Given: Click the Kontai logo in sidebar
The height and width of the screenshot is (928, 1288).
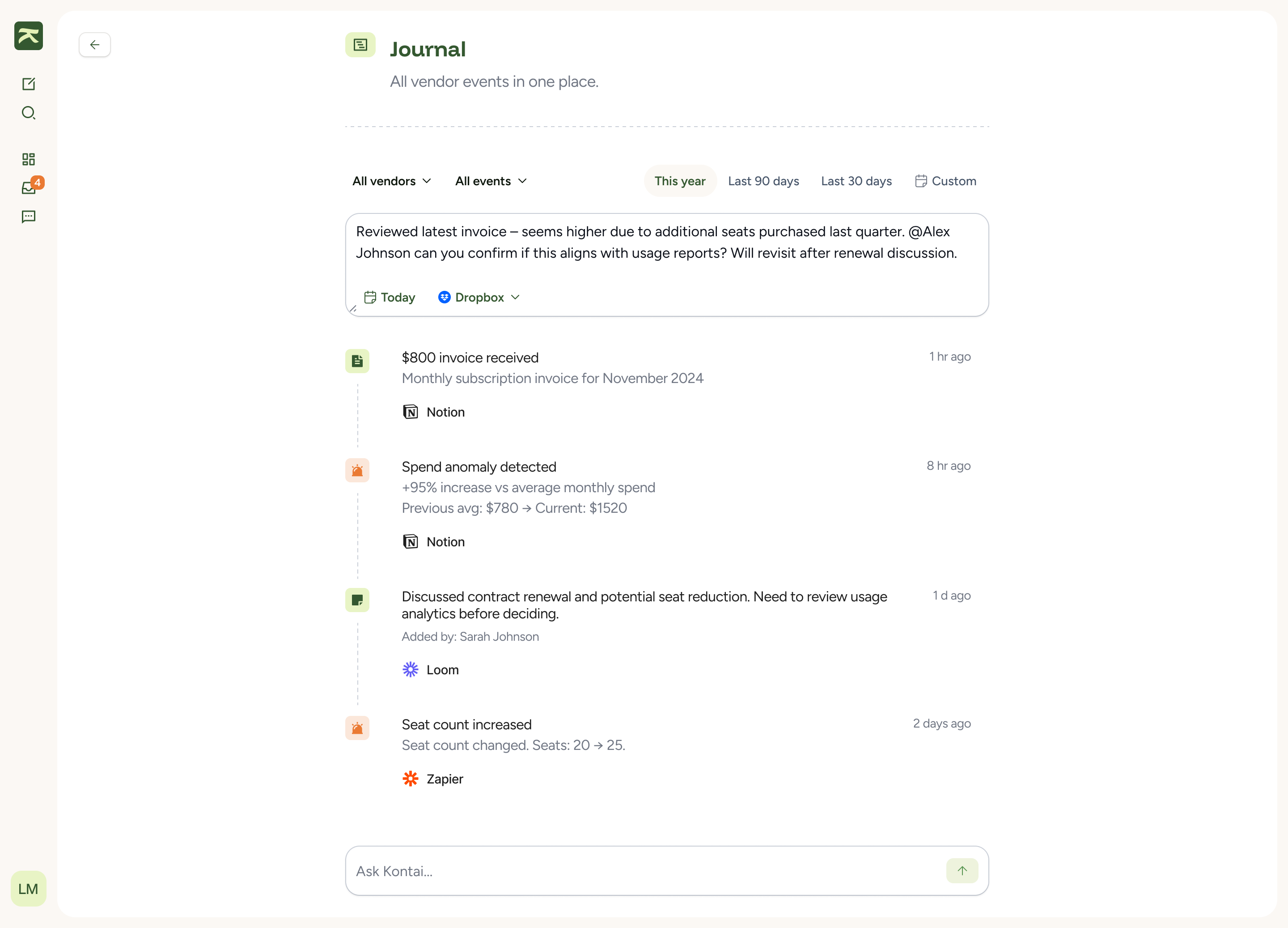Looking at the screenshot, I should click(x=28, y=36).
